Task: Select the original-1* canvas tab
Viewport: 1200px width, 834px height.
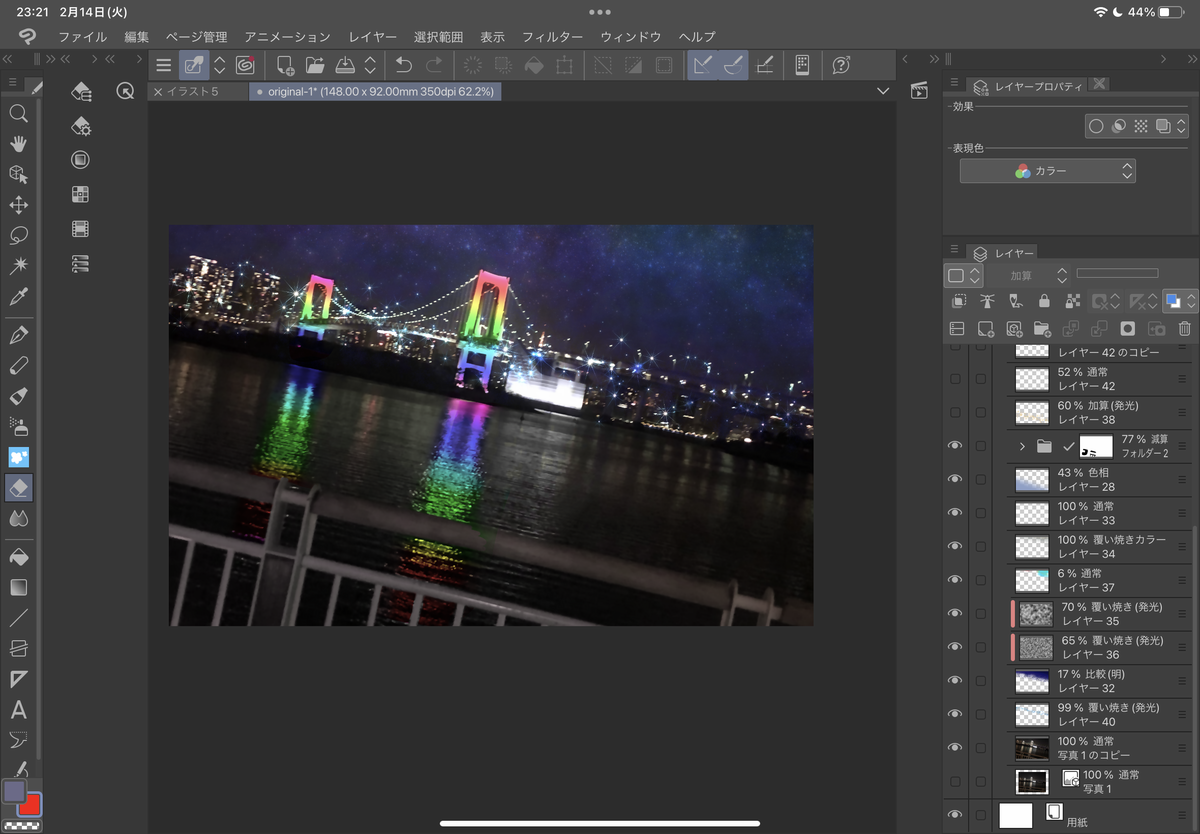Action: point(374,91)
